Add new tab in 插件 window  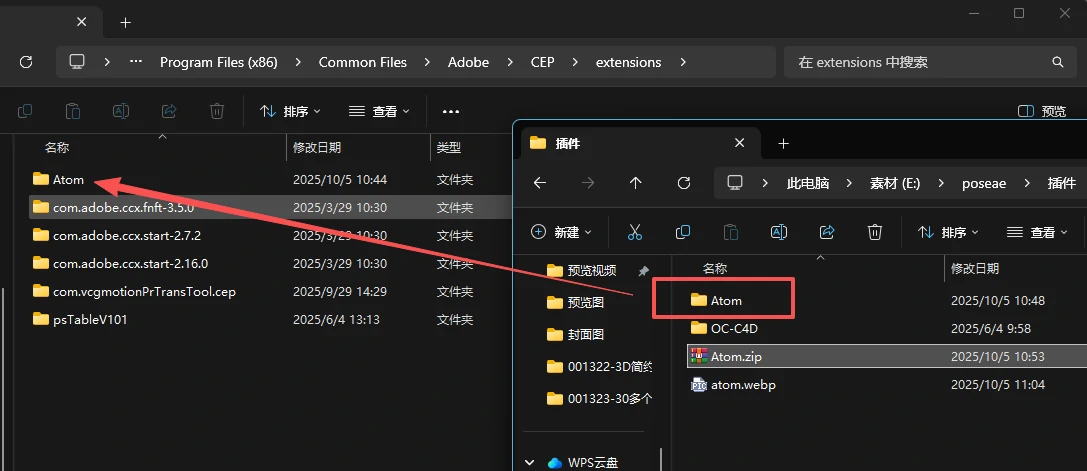coord(783,143)
